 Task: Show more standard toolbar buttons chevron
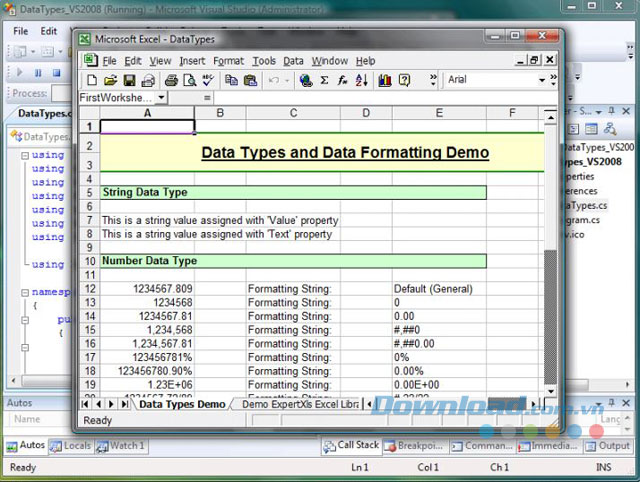point(433,80)
